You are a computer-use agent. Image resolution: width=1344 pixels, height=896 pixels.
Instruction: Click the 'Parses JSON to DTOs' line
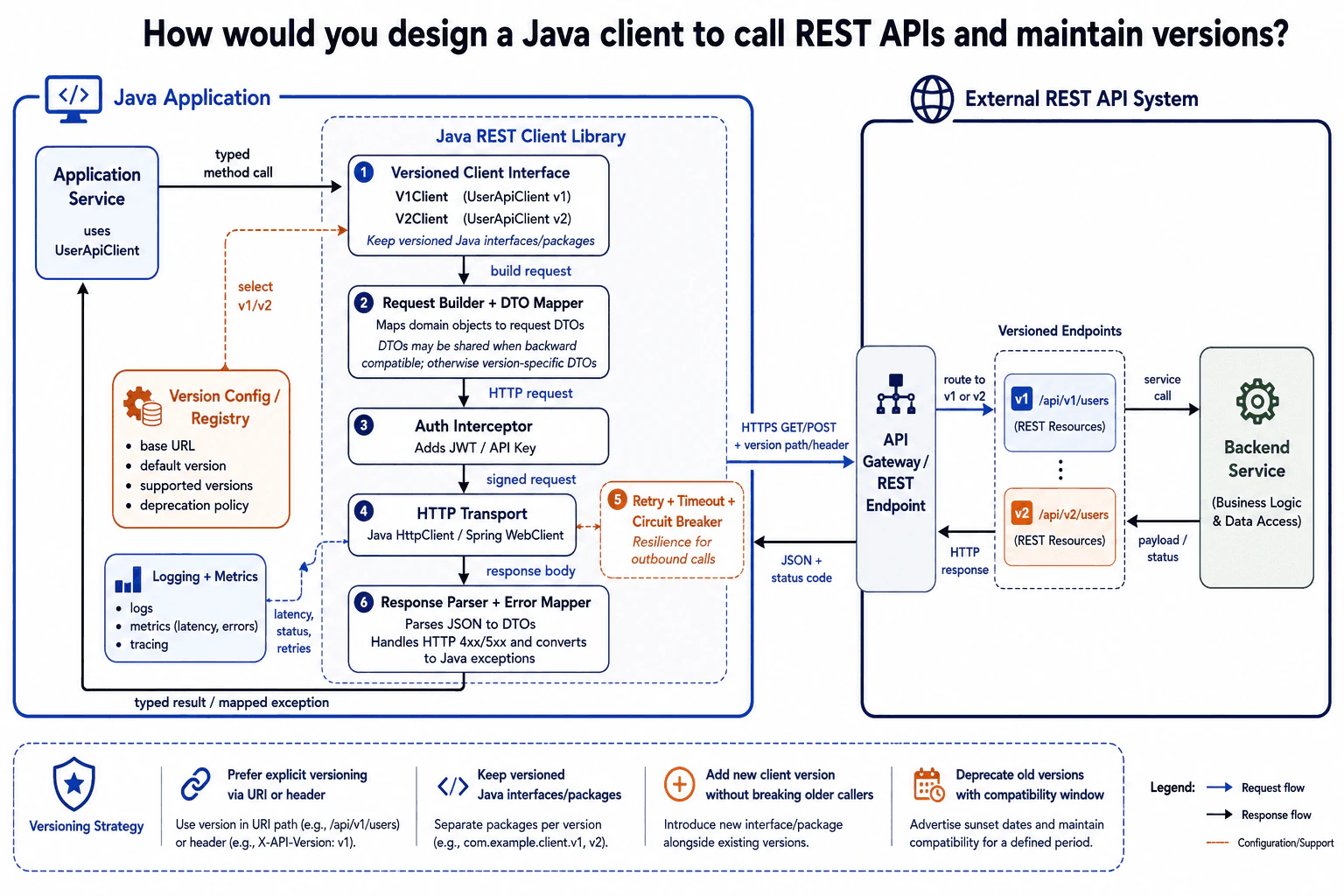tap(470, 624)
